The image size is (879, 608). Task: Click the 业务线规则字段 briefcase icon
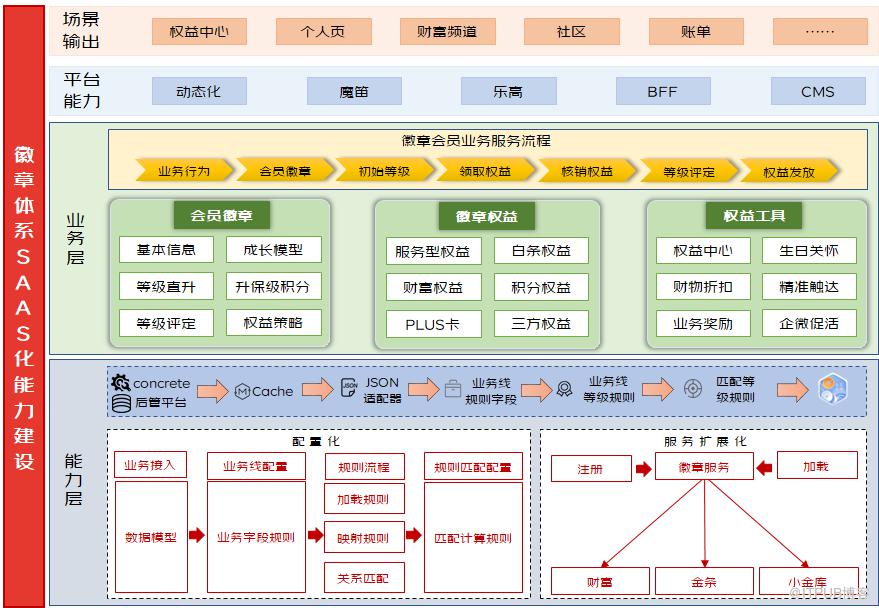[452, 388]
